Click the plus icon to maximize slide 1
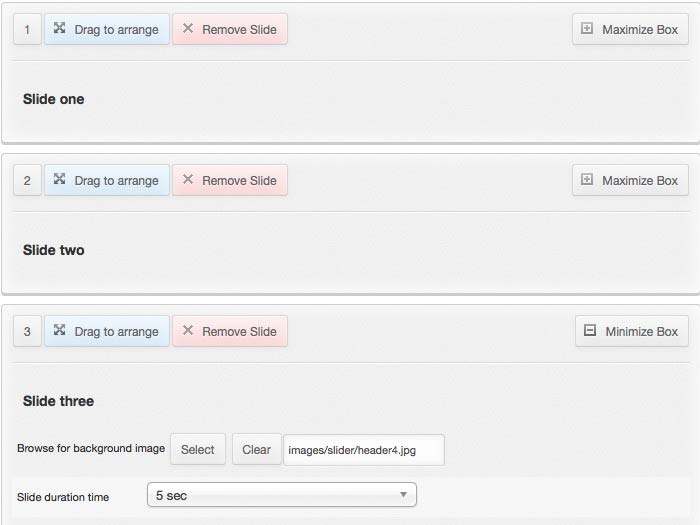Screen dimensions: 700x525 pyautogui.click(x=587, y=29)
